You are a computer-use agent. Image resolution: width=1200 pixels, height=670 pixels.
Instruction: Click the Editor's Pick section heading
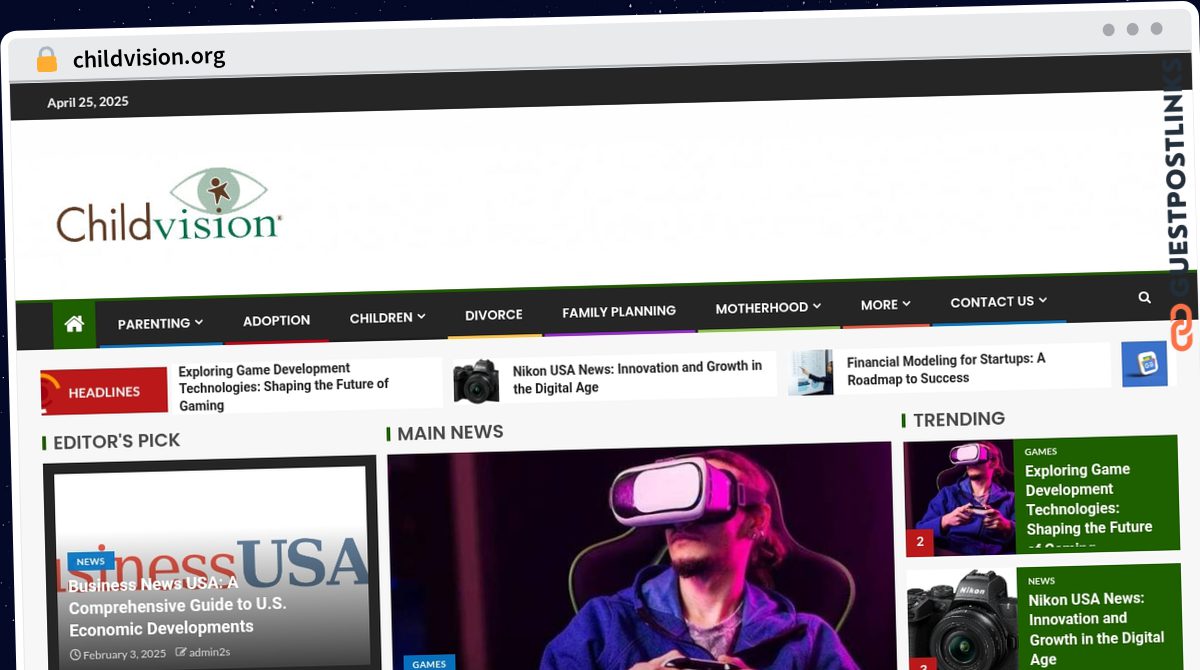click(x=117, y=441)
